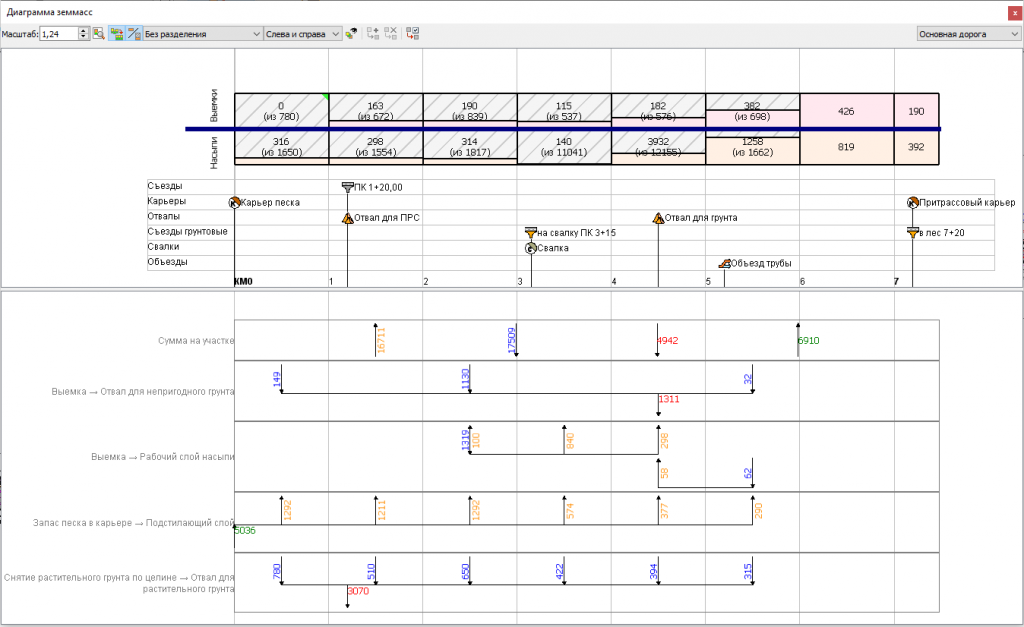Image resolution: width=1024 pixels, height=627 pixels.
Task: Click the checklist distribution icon with red arrow
Action: tap(412, 33)
